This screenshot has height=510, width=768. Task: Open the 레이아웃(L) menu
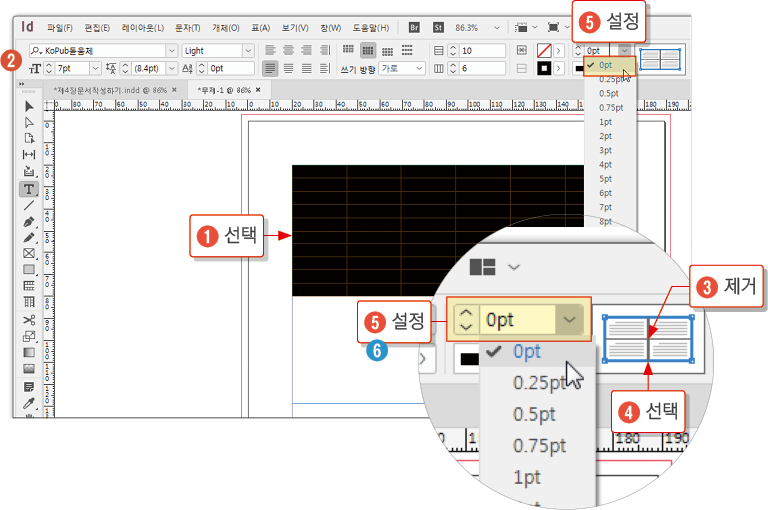coord(143,28)
